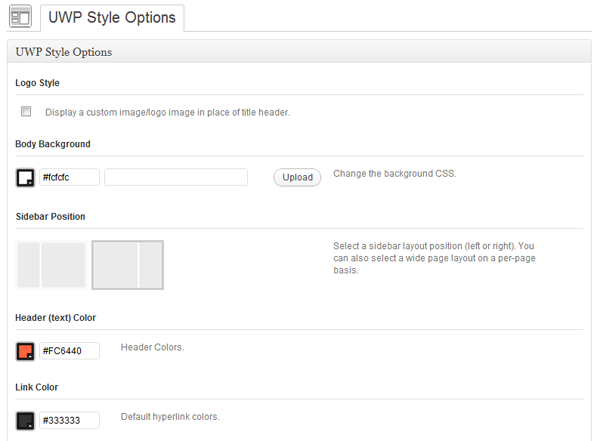The width and height of the screenshot is (600, 441).
Task: Open the Body Background color picker swatch
Action: (x=25, y=178)
